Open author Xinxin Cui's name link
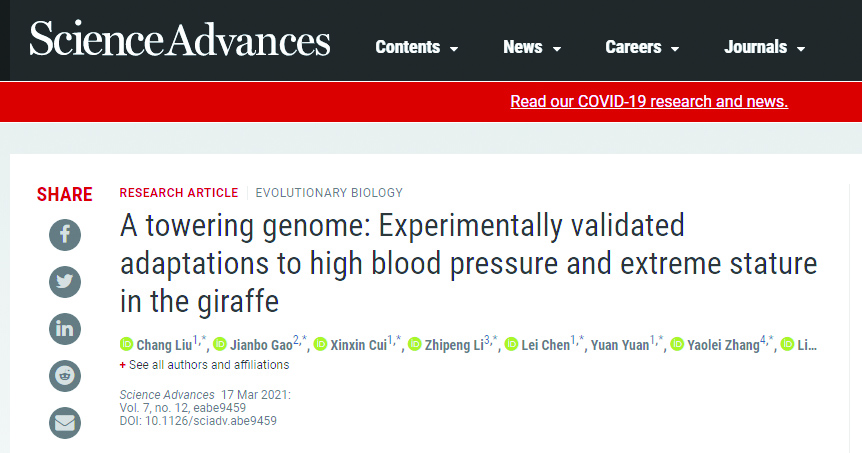 click(358, 345)
